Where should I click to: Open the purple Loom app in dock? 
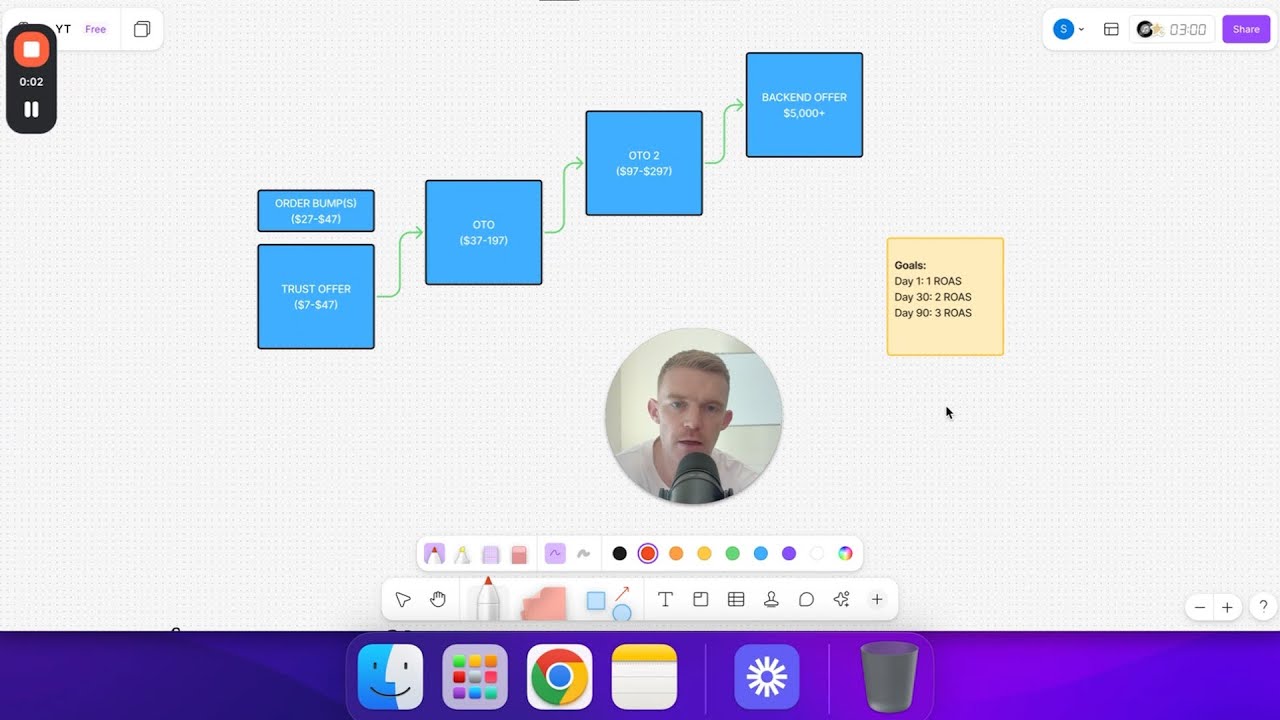coord(767,677)
